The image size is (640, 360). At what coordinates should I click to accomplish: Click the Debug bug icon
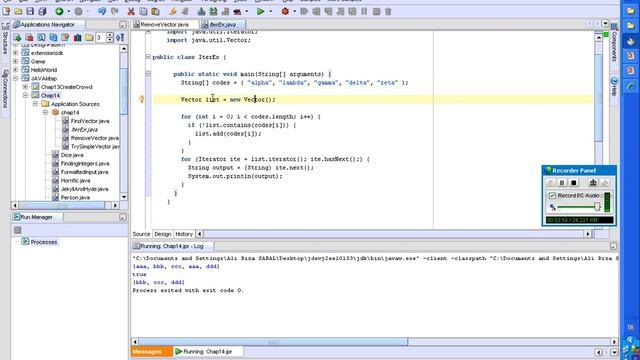pos(285,11)
